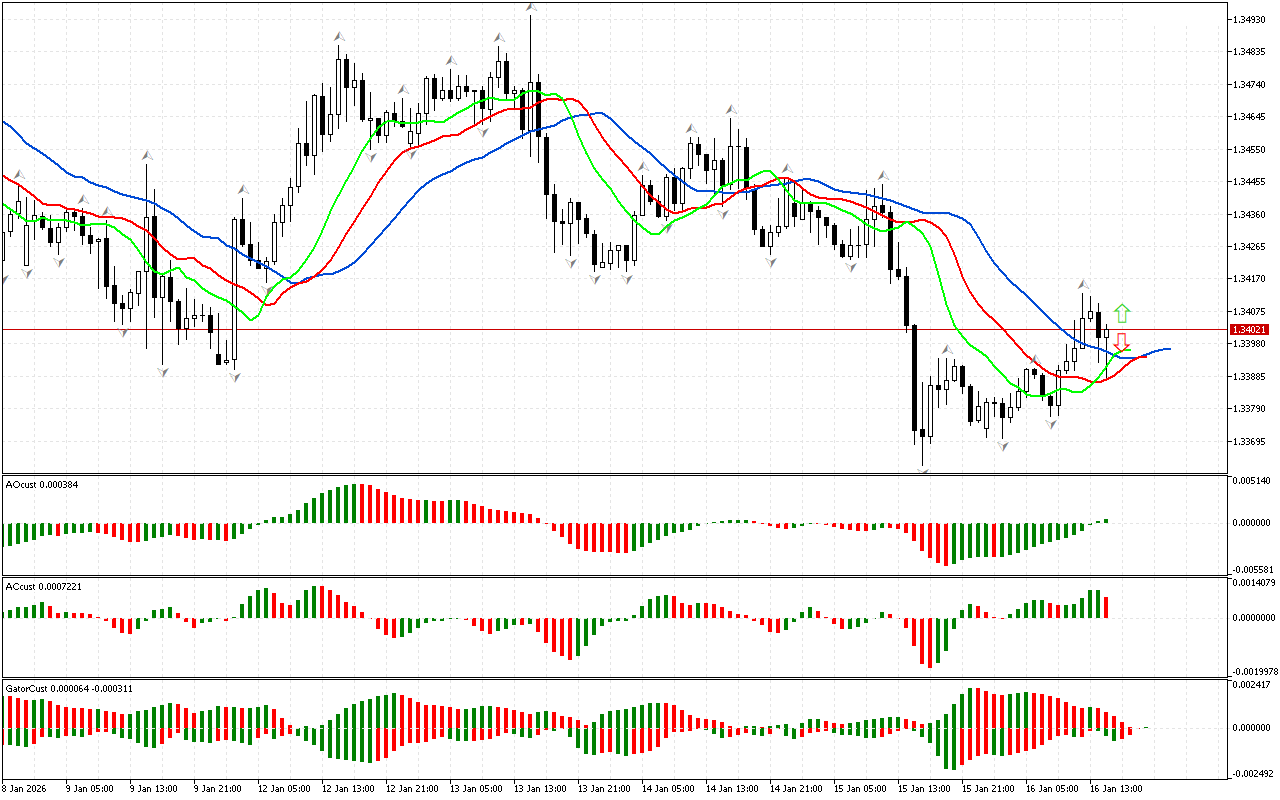Click the last green bar in AOcust histogram

(x=1107, y=520)
